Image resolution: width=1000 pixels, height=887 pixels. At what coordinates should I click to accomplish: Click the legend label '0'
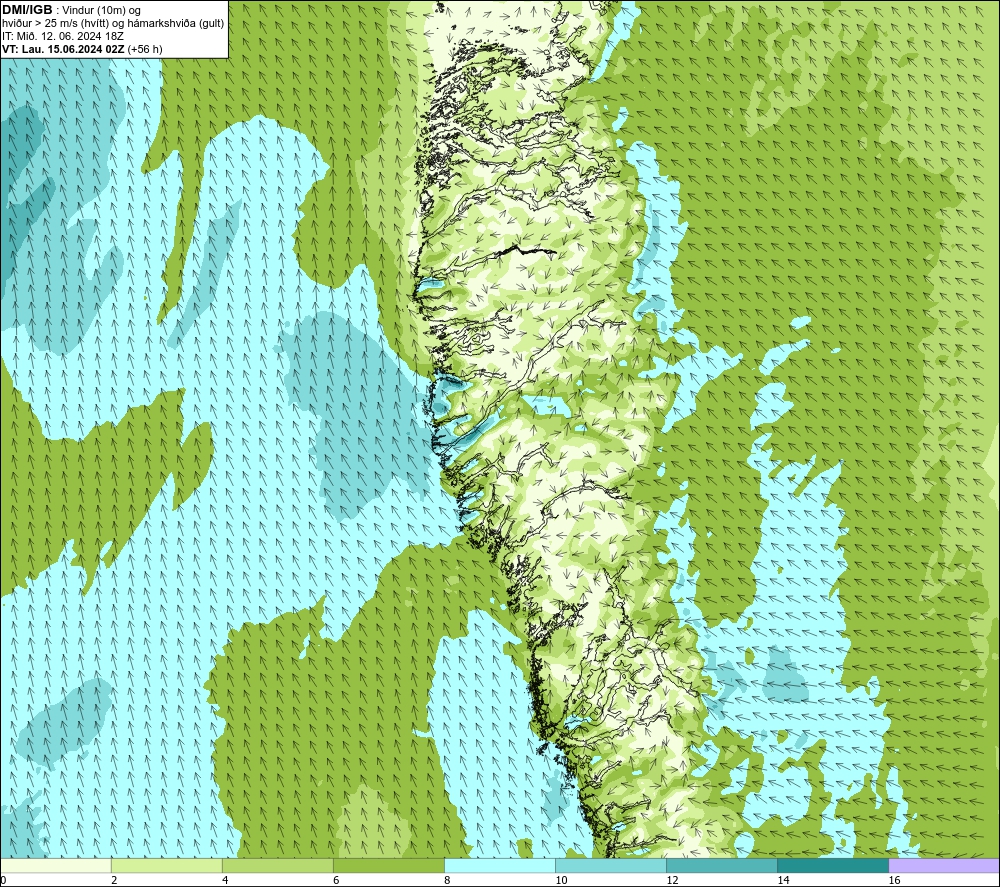(x=4, y=880)
